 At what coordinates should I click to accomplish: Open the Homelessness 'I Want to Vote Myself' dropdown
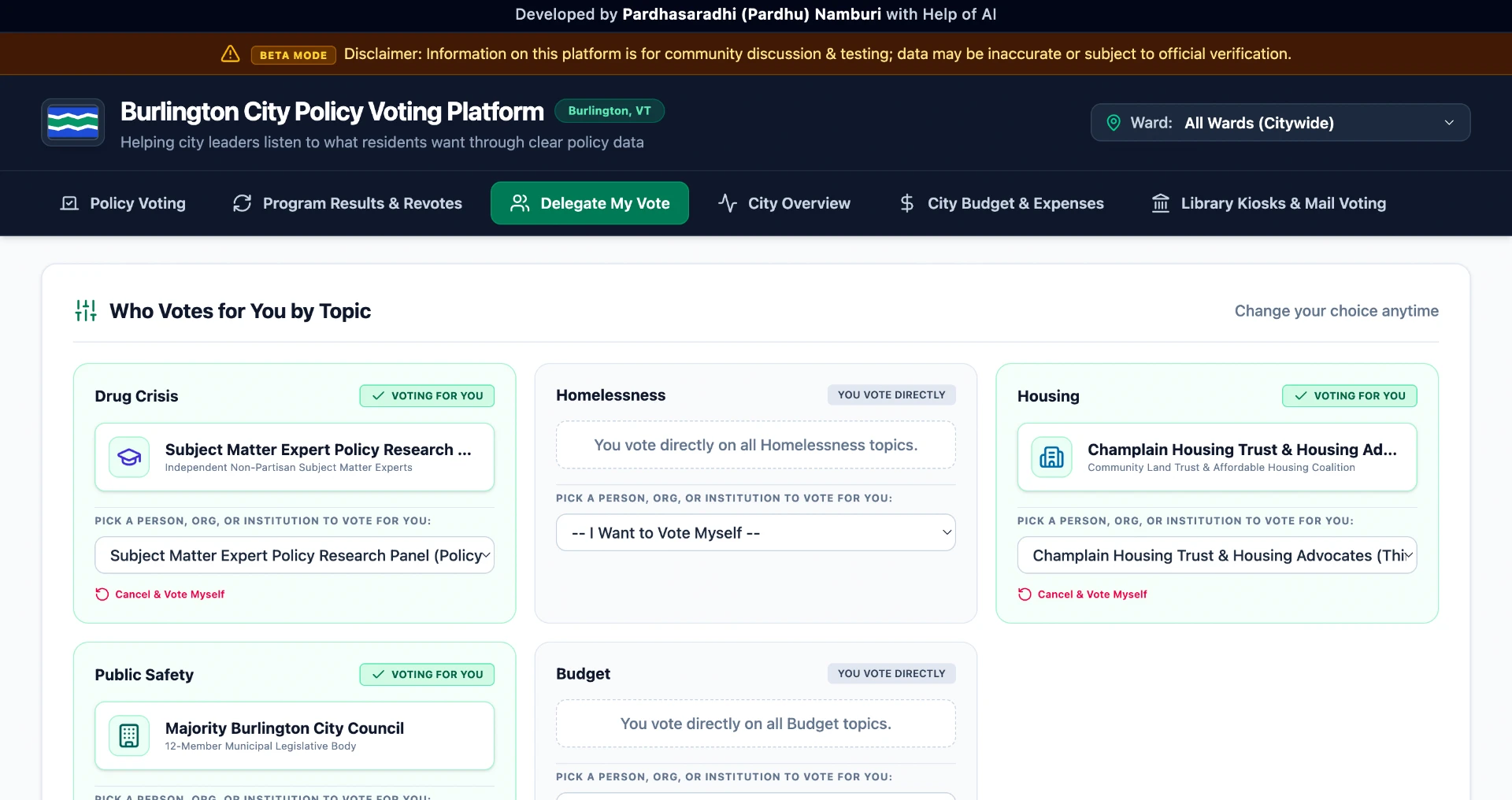[756, 533]
